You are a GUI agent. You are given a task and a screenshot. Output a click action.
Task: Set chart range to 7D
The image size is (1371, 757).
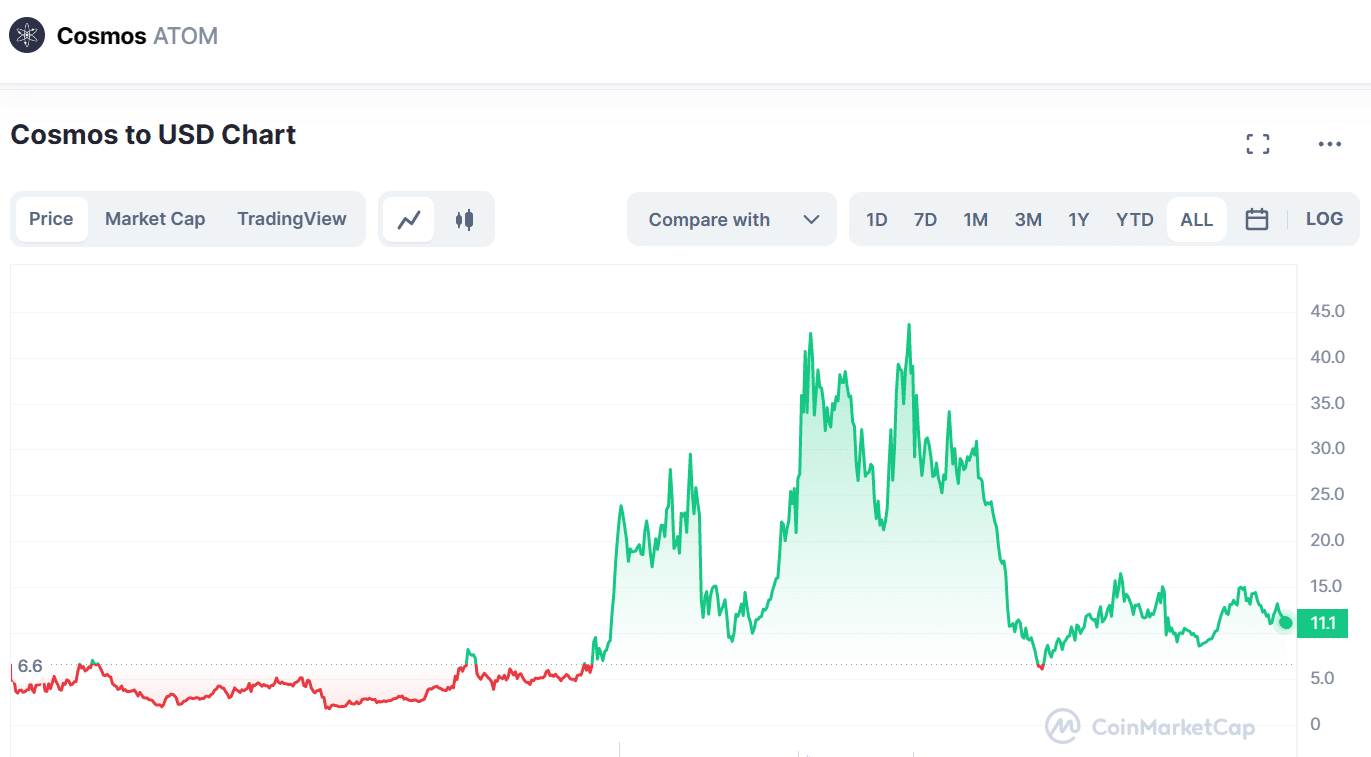point(925,220)
